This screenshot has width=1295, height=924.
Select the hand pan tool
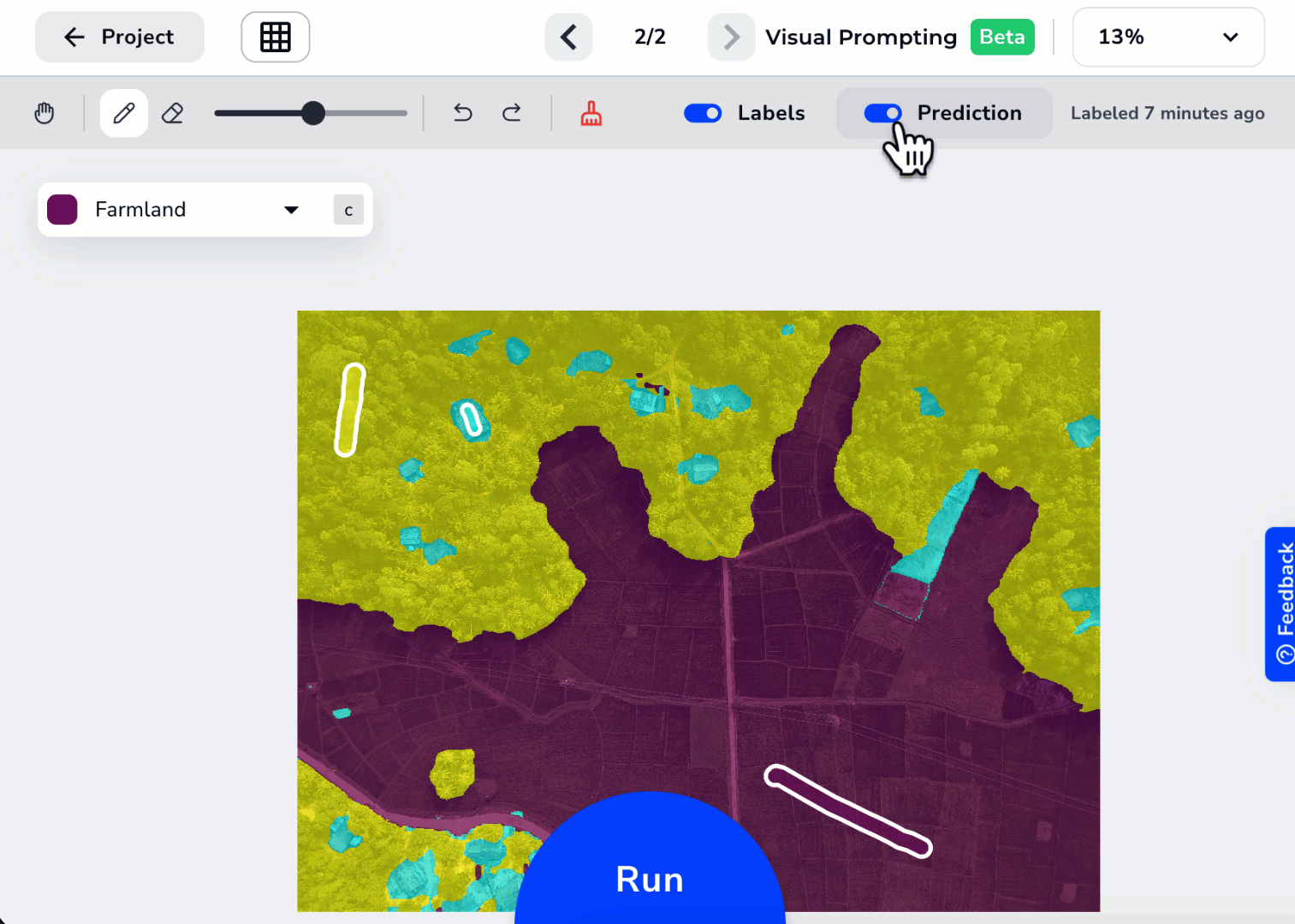coord(45,113)
